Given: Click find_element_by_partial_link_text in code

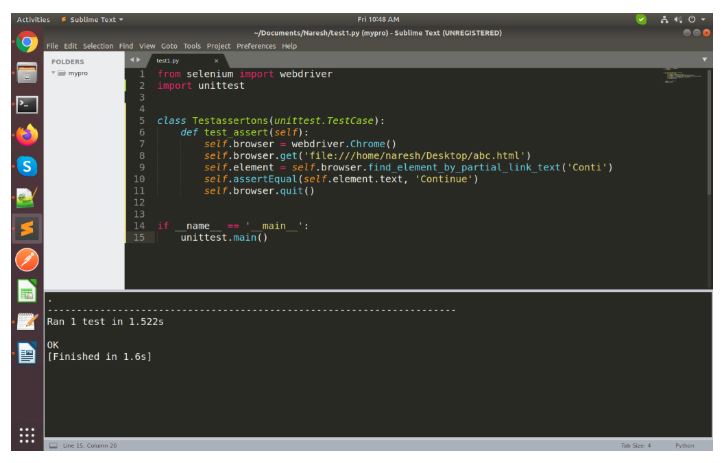Looking at the screenshot, I should (464, 167).
